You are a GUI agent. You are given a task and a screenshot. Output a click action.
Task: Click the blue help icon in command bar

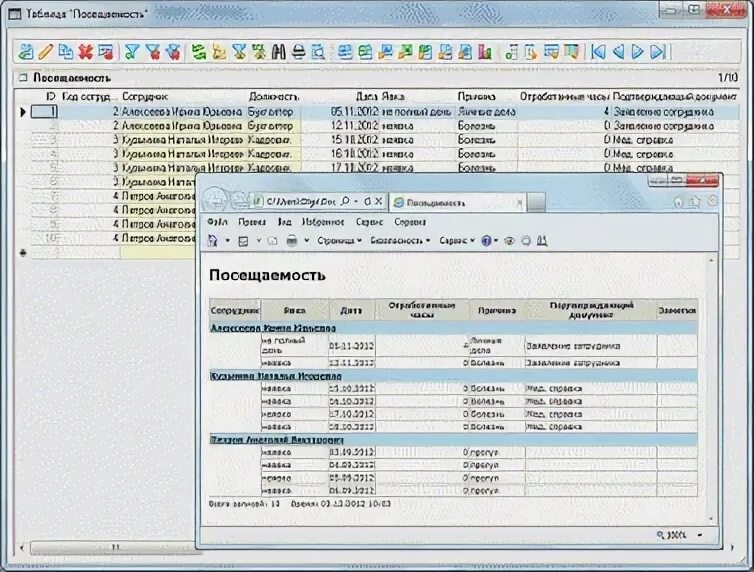tap(486, 240)
